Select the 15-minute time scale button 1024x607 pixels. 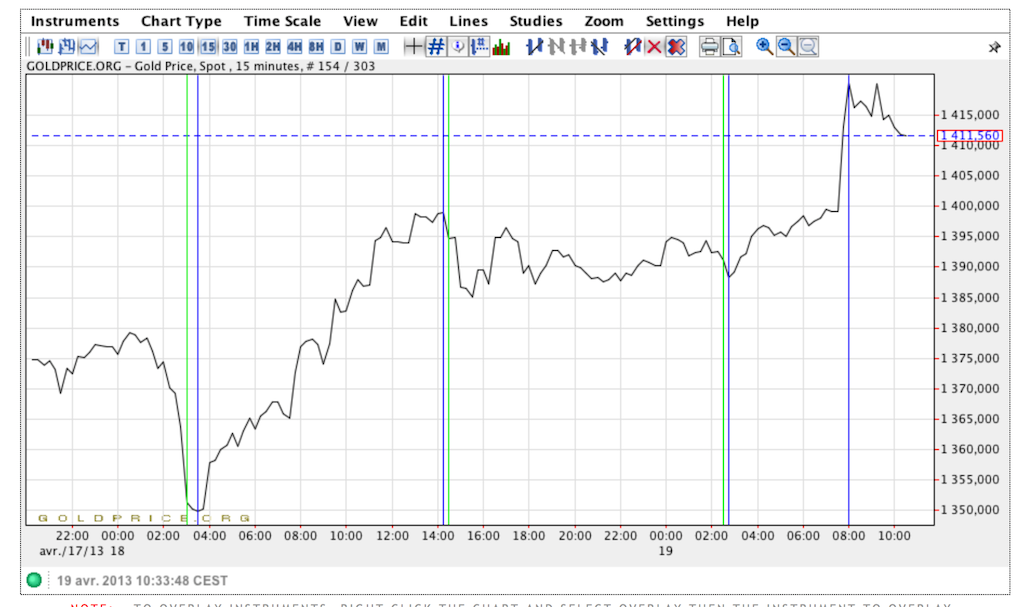pyautogui.click(x=208, y=46)
